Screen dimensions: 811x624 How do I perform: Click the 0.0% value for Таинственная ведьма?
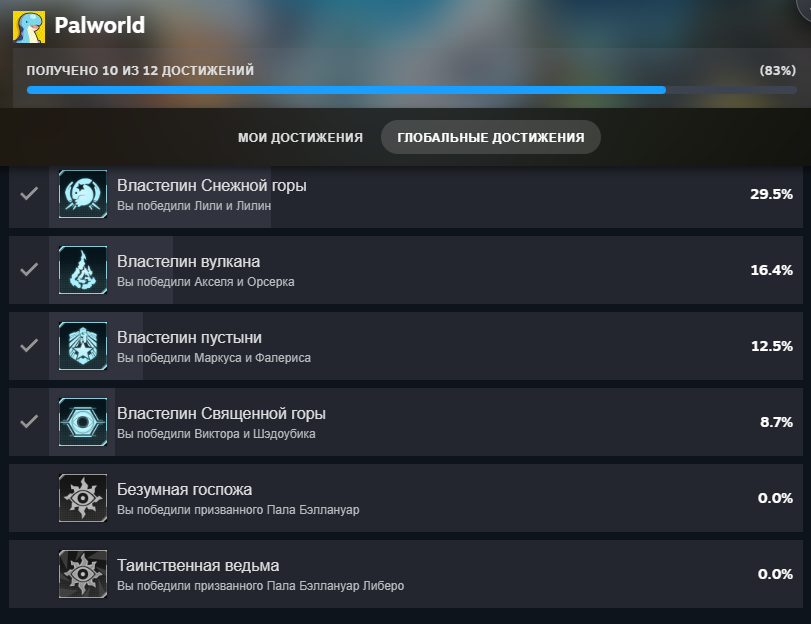(x=775, y=574)
